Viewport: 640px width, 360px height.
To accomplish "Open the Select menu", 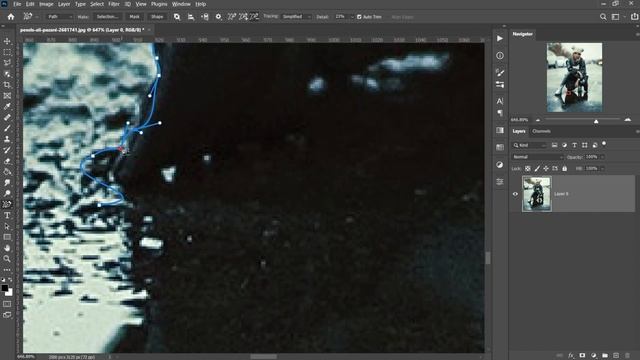I will pyautogui.click(x=97, y=4).
